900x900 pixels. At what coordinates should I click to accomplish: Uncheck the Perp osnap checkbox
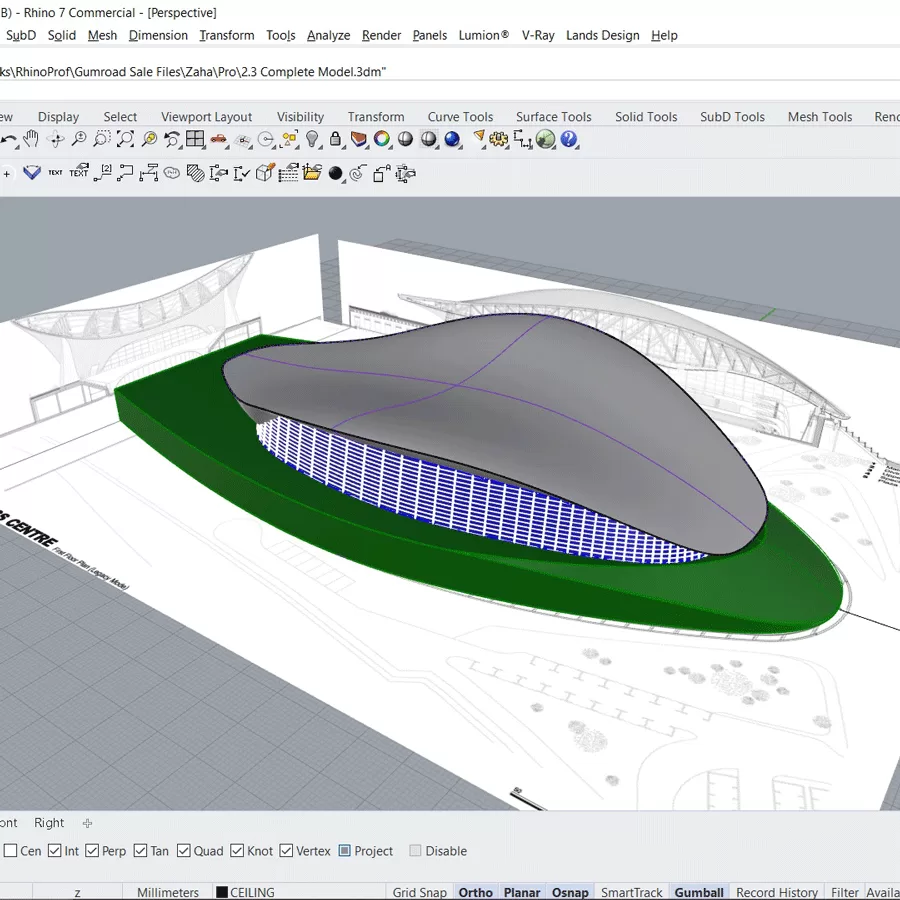coord(92,850)
